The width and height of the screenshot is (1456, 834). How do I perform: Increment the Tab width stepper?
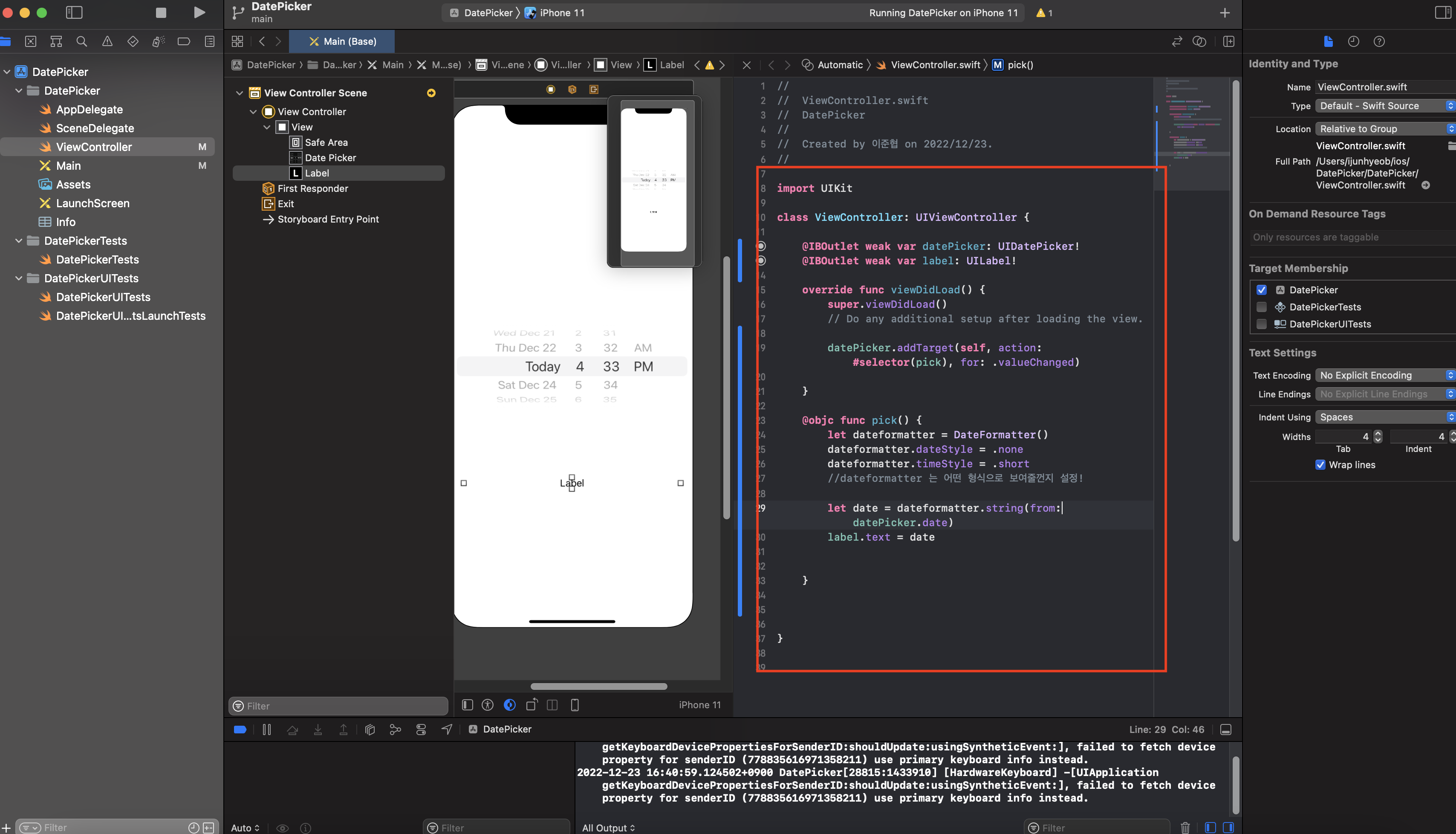pos(1378,434)
